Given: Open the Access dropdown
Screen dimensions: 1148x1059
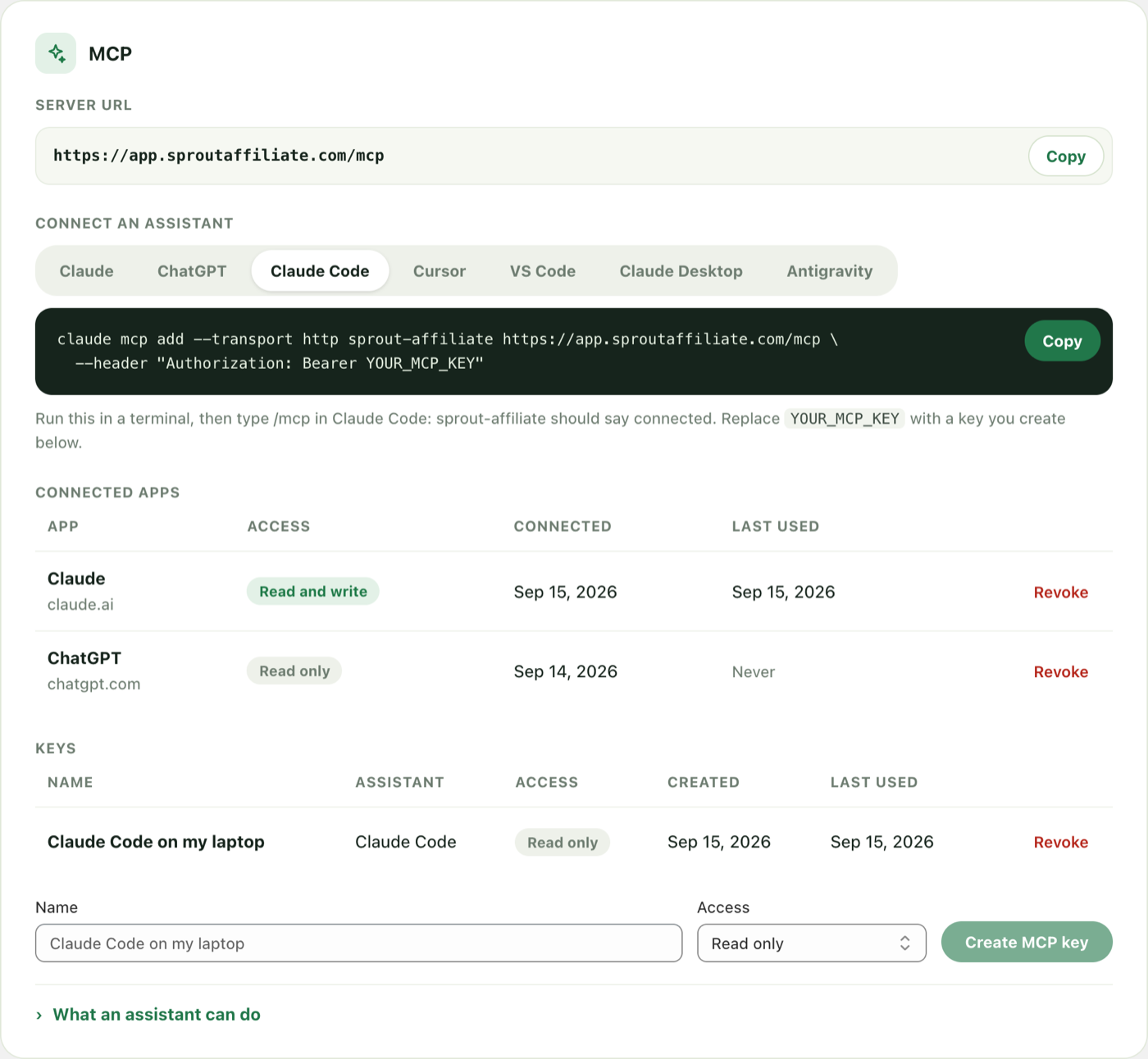Looking at the screenshot, I should [812, 943].
